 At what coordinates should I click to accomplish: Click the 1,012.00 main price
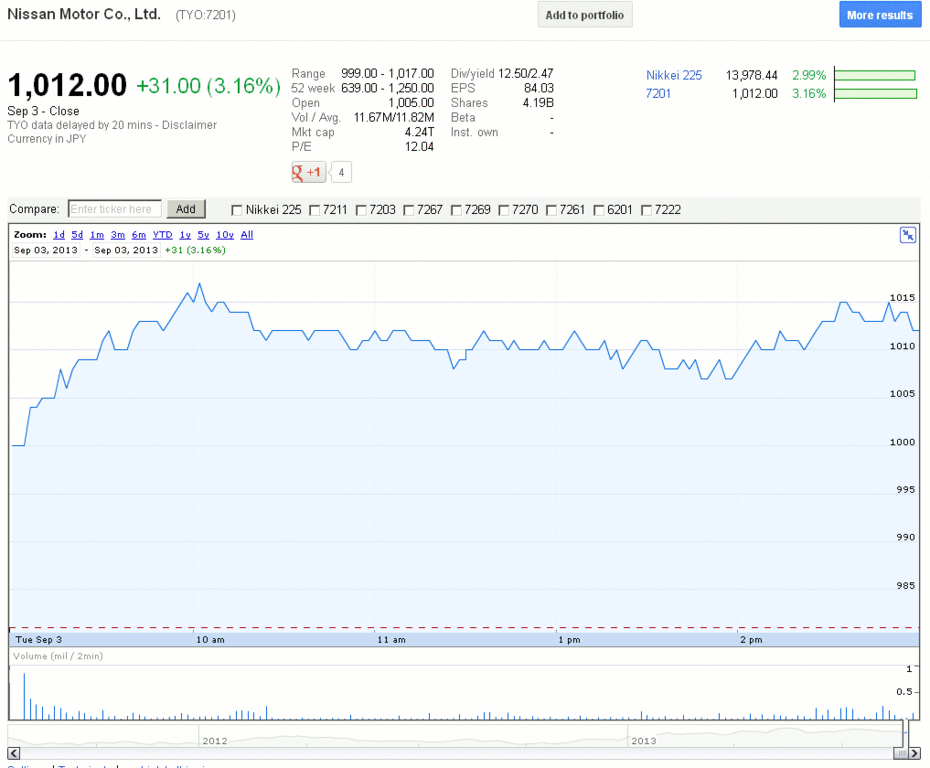67,85
